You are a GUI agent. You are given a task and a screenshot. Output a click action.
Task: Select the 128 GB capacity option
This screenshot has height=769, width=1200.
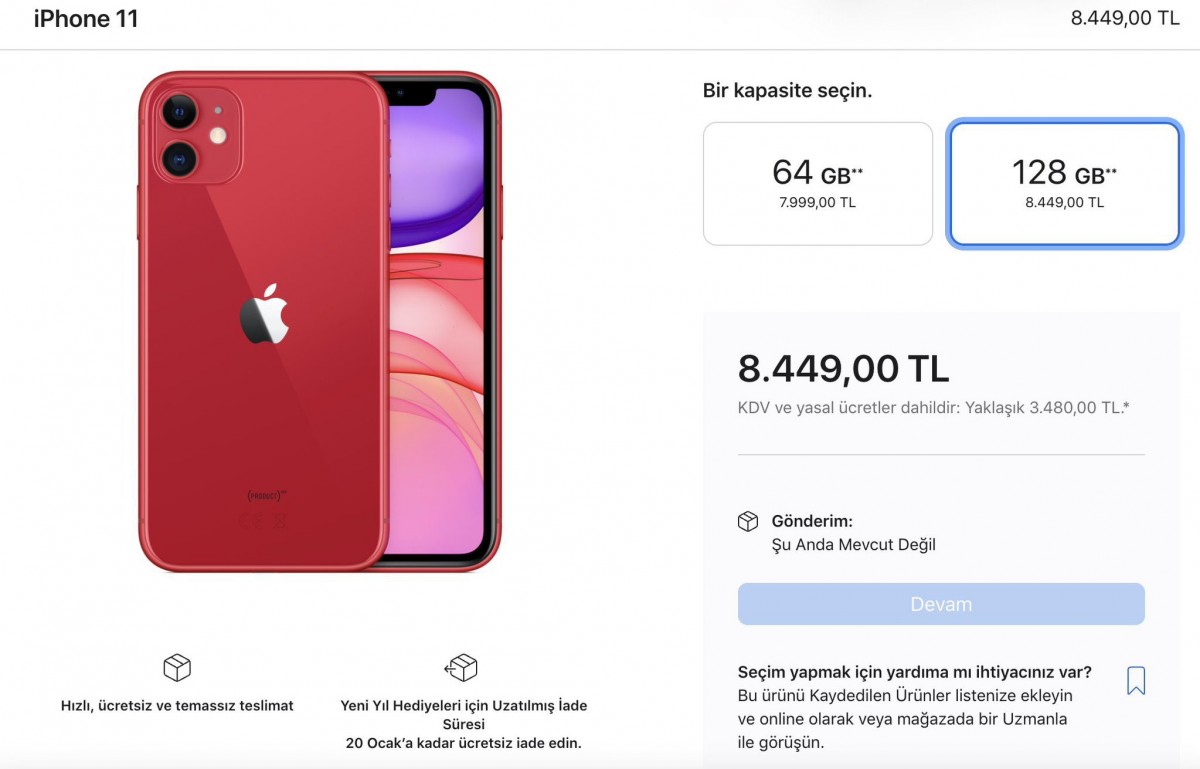pos(1065,184)
